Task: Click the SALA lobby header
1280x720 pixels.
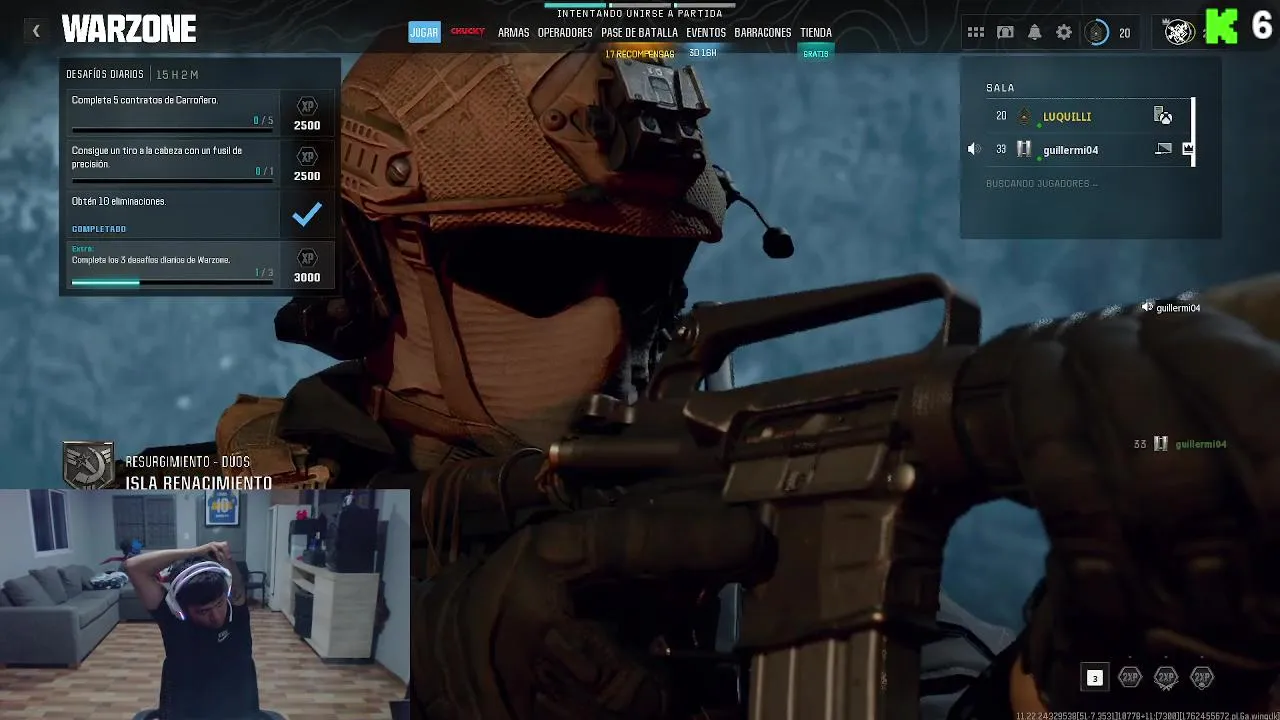Action: (1000, 88)
